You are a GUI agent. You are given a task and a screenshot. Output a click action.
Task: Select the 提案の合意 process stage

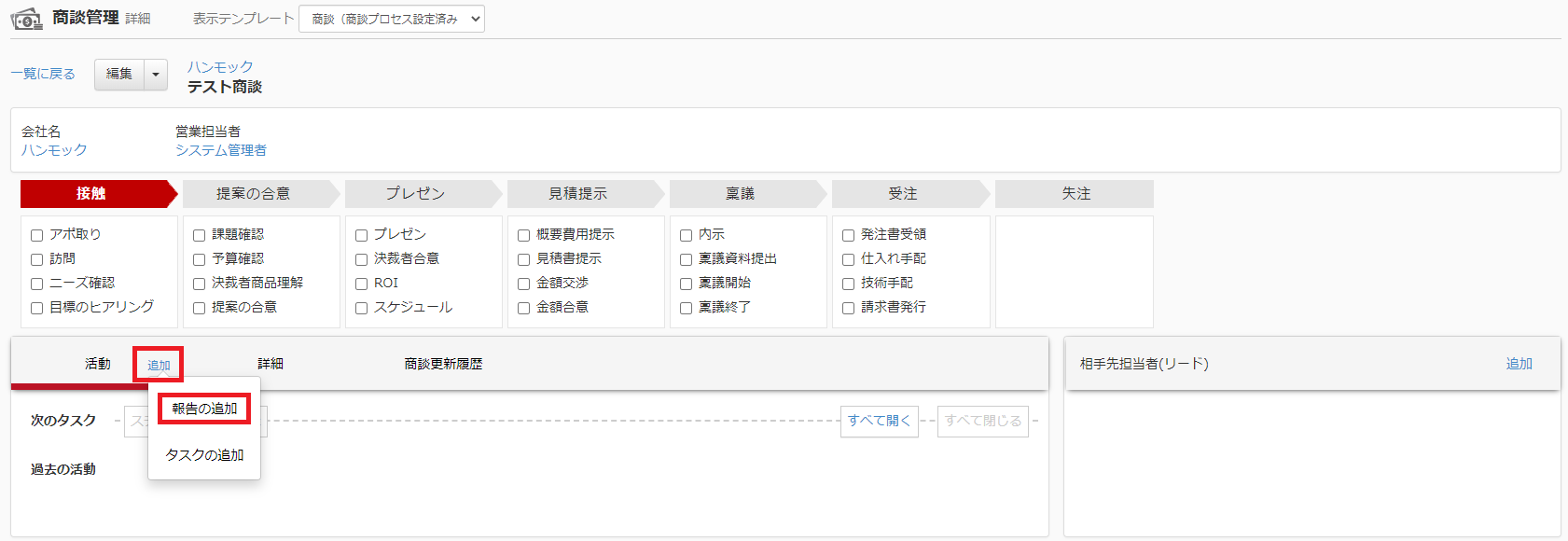(x=253, y=194)
